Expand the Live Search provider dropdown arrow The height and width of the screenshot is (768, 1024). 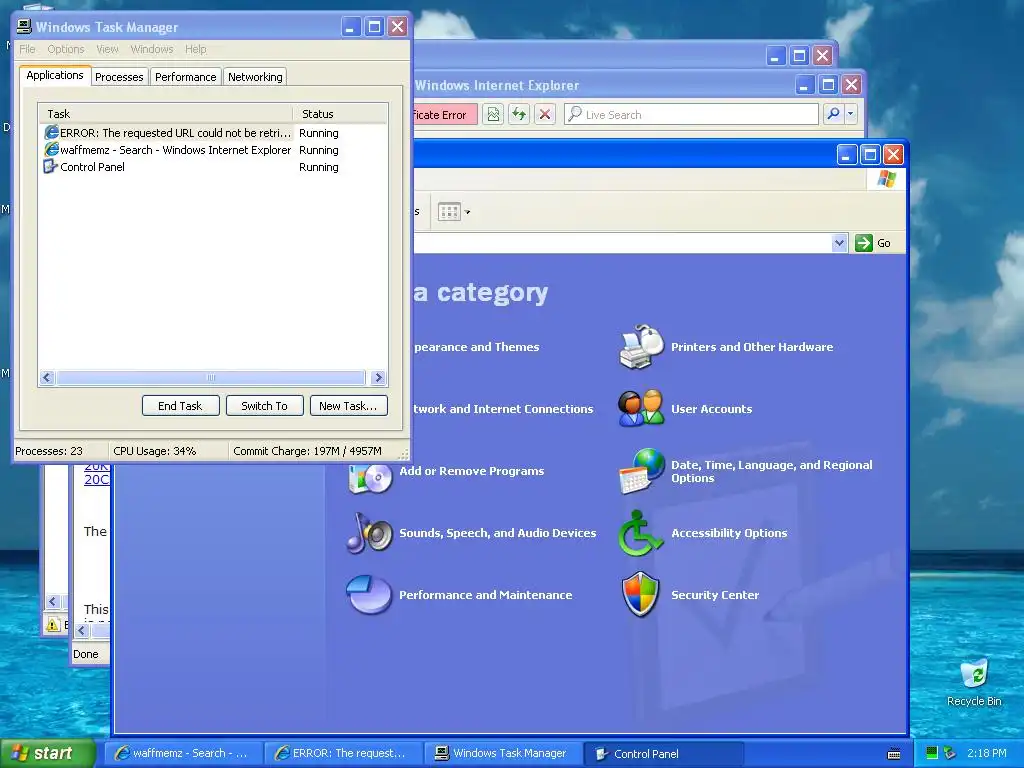pos(850,114)
